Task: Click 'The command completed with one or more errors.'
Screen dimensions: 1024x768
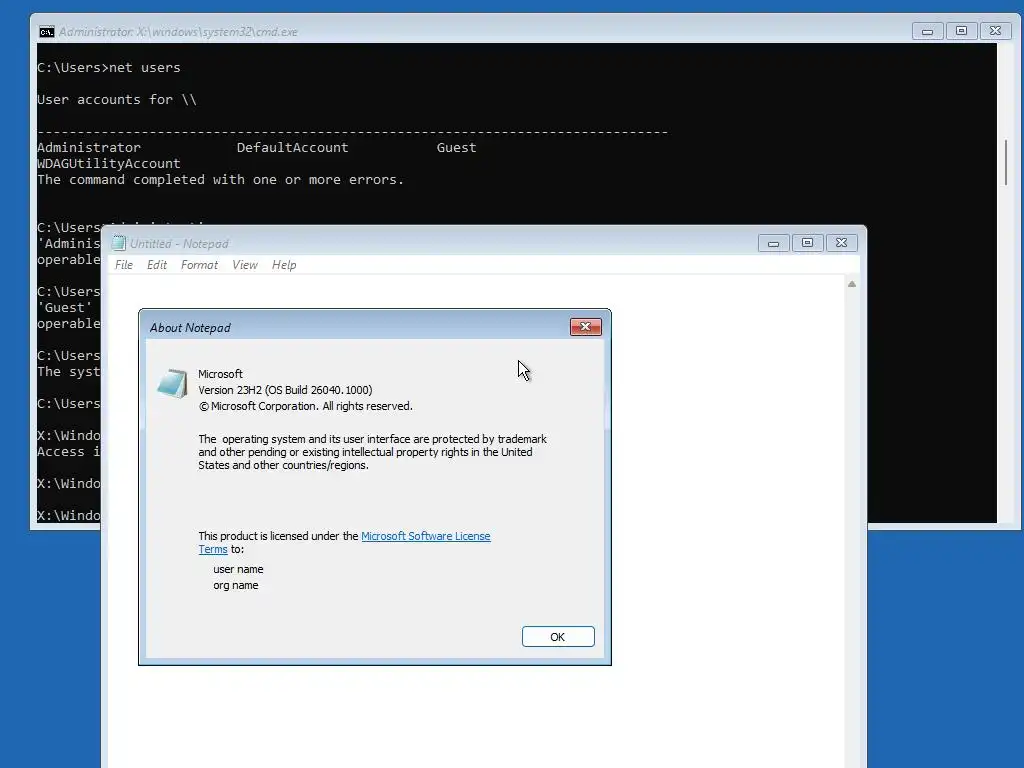Action: [221, 180]
